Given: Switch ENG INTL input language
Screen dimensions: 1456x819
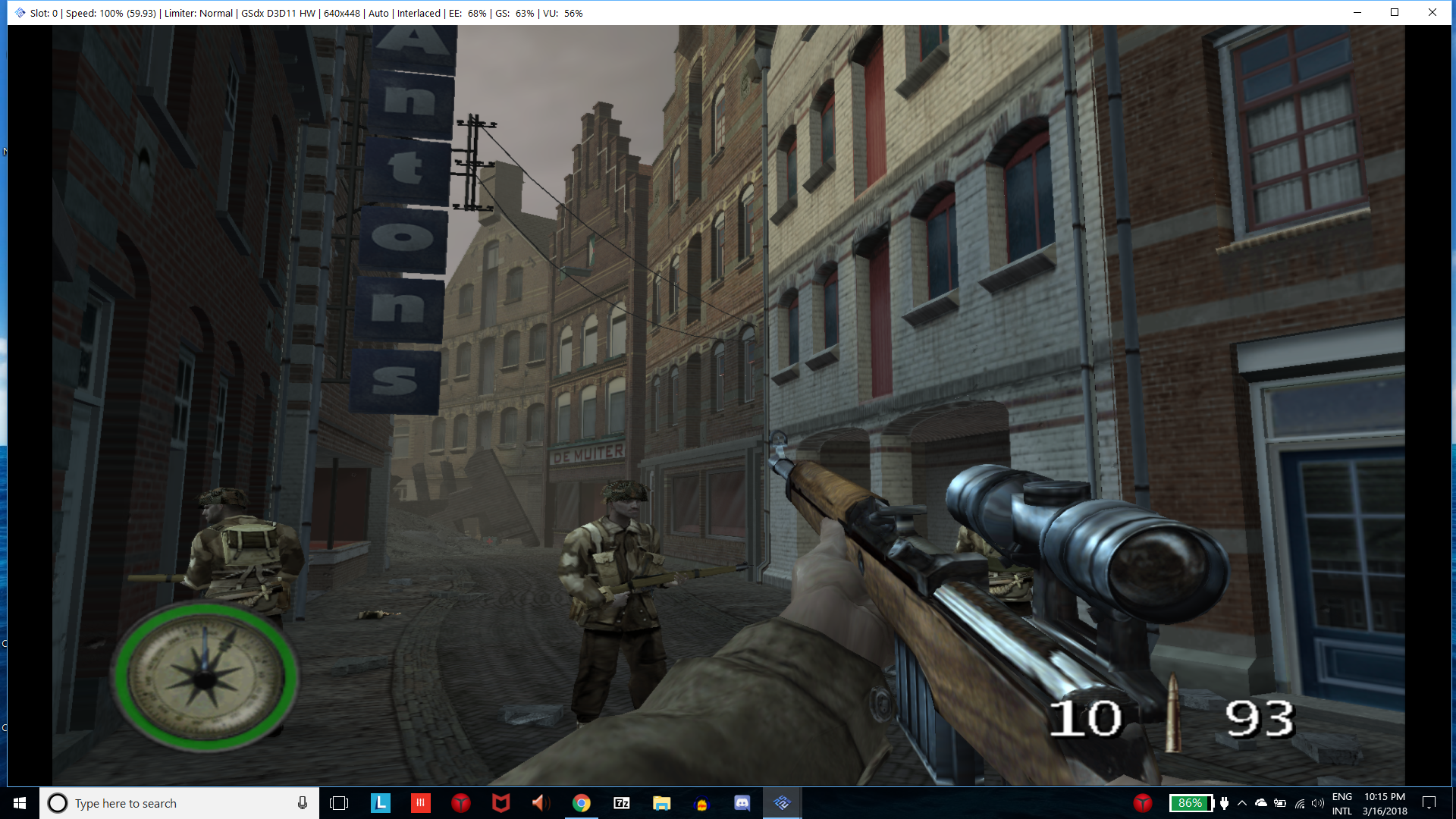Looking at the screenshot, I should click(x=1342, y=803).
